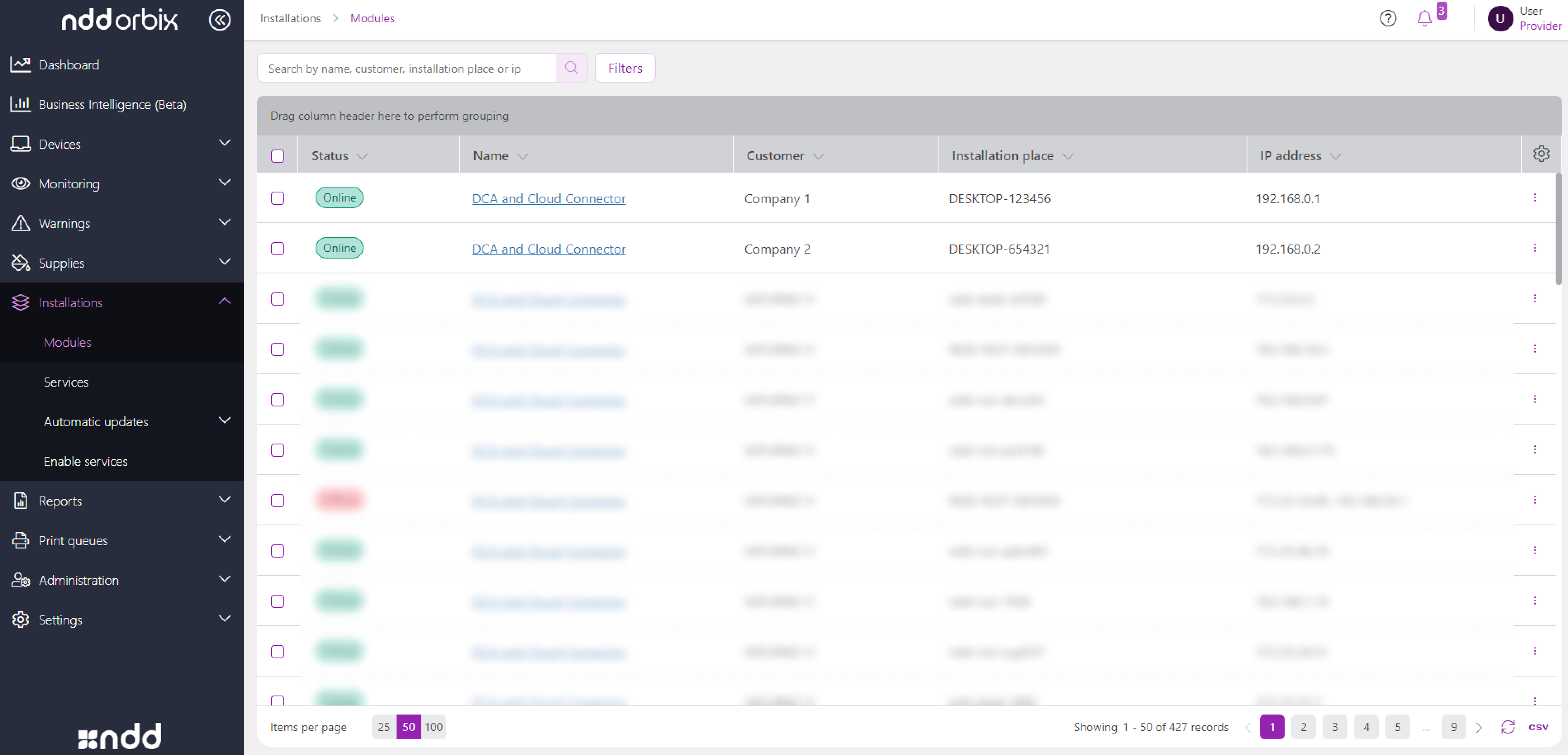The height and width of the screenshot is (755, 1568).
Task: Click the user avatar U
Action: click(1500, 18)
